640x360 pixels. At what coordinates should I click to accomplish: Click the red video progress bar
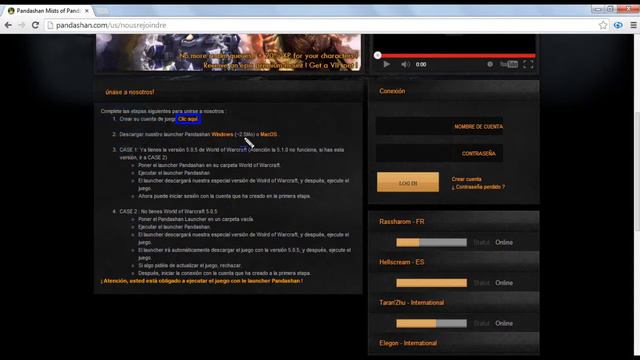point(456,56)
